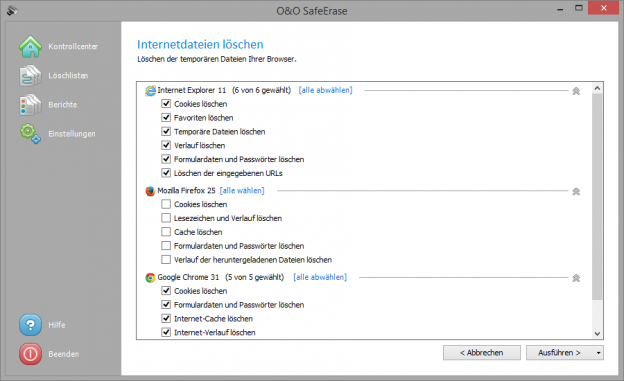
Task: Click alle wählen link for Firefox
Action: tap(242, 191)
